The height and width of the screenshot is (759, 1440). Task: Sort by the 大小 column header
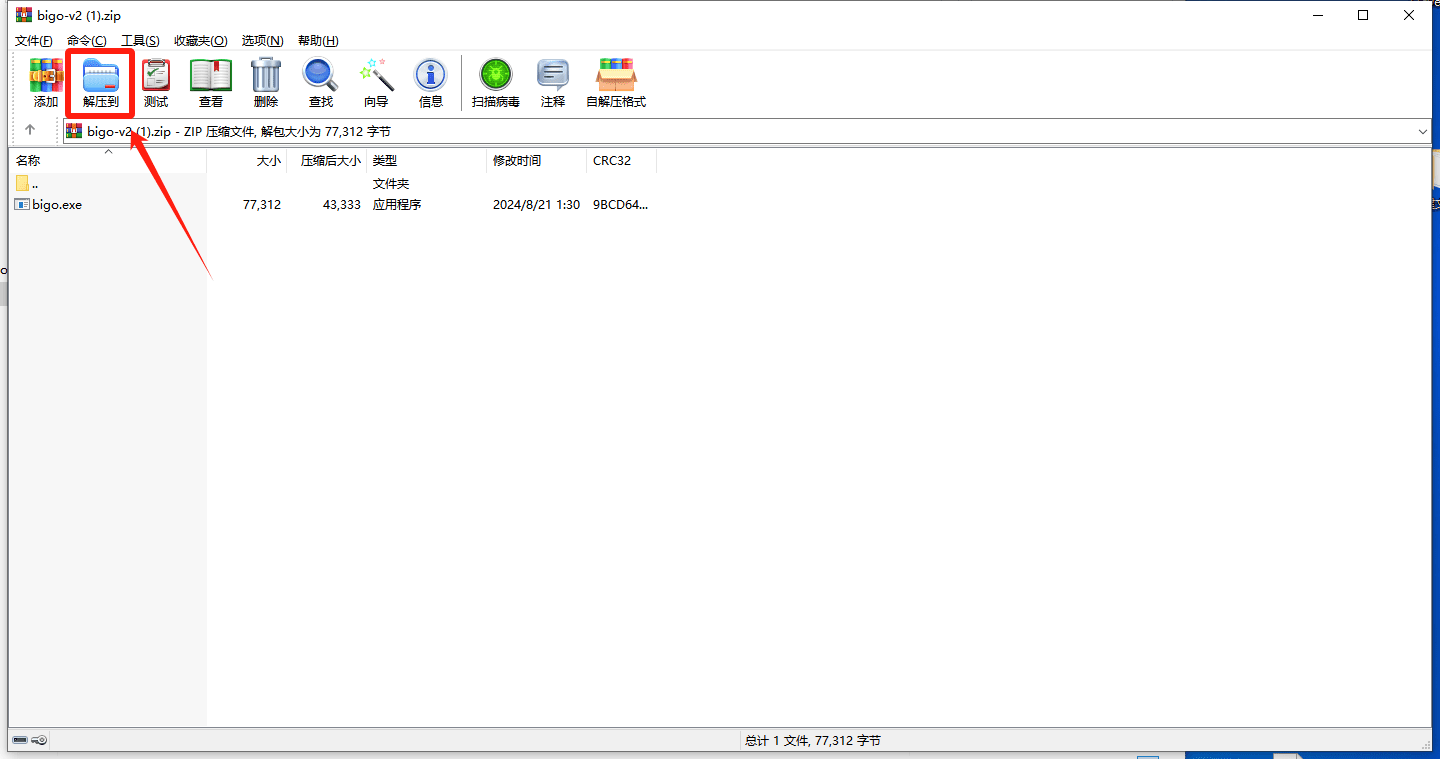tap(247, 160)
